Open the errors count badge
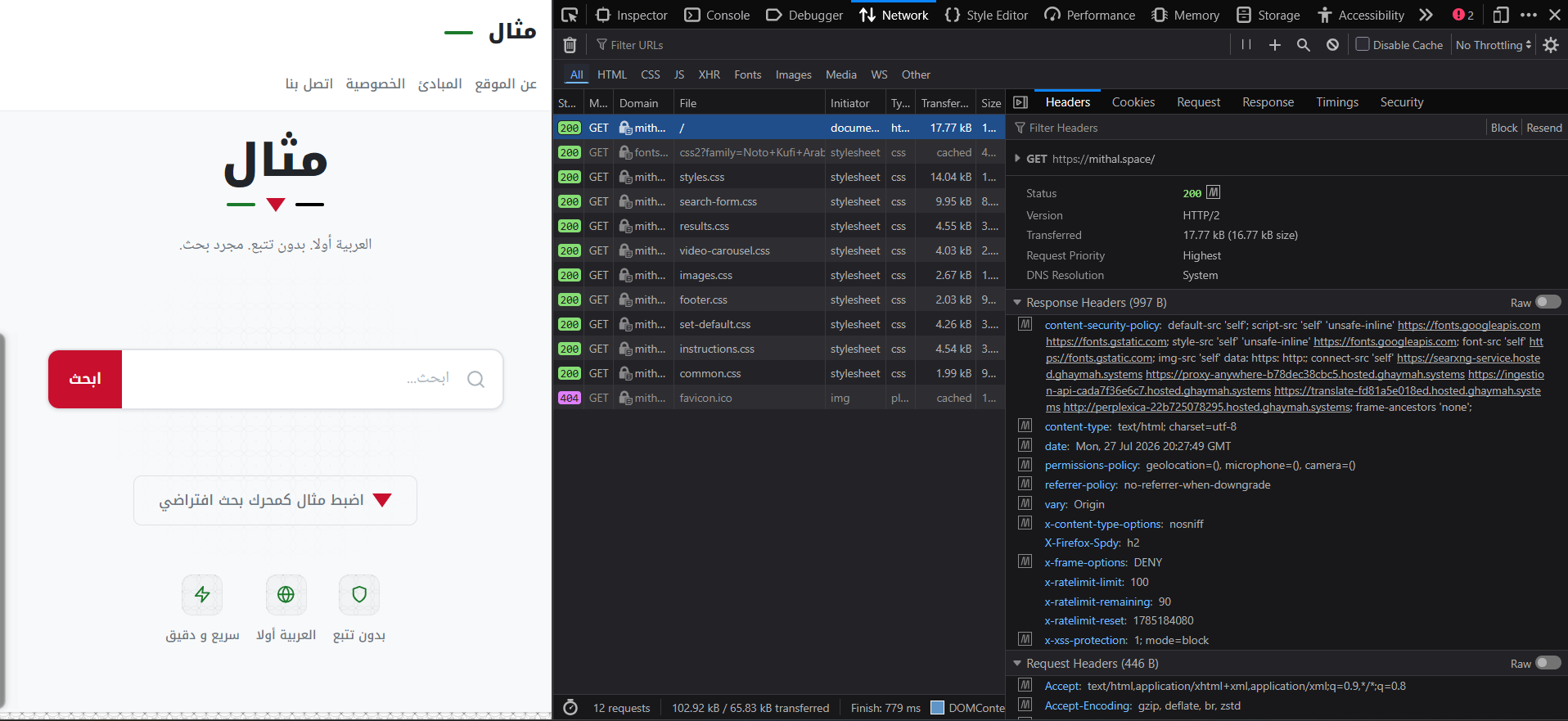The width and height of the screenshot is (1568, 721). tap(1463, 15)
